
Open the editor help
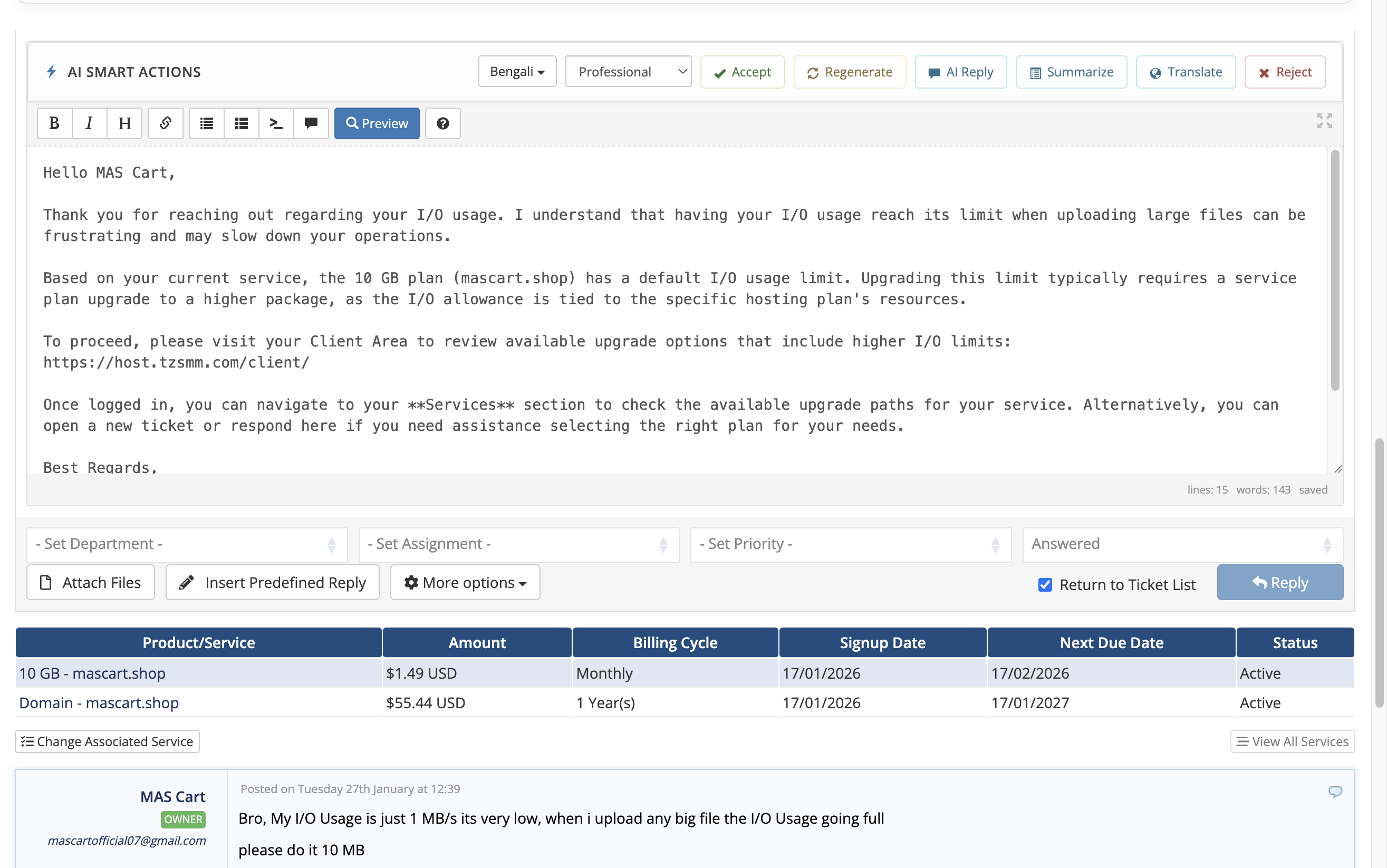[442, 123]
